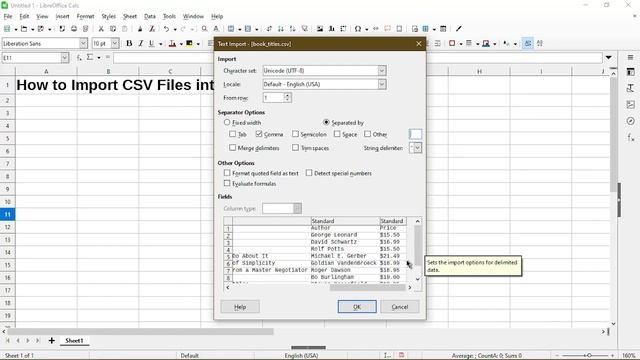The image size is (640, 360).
Task: Click the Find and Replace magnifier icon
Action: (204, 29)
